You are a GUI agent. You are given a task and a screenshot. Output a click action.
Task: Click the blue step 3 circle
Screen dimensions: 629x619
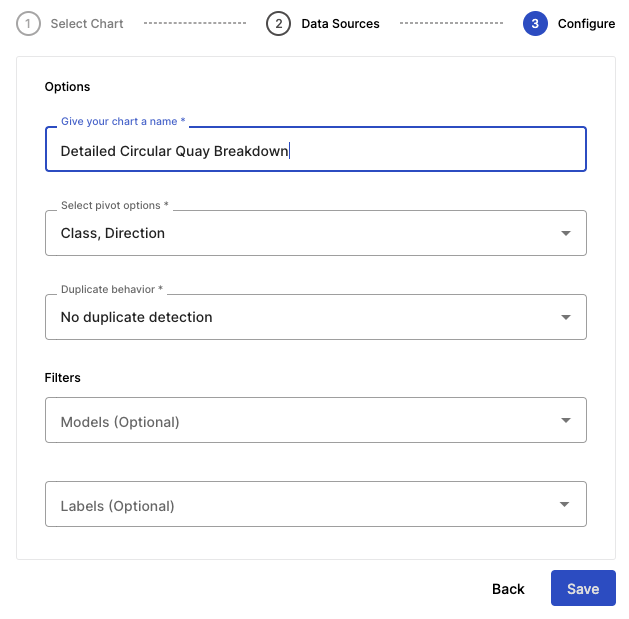point(535,23)
